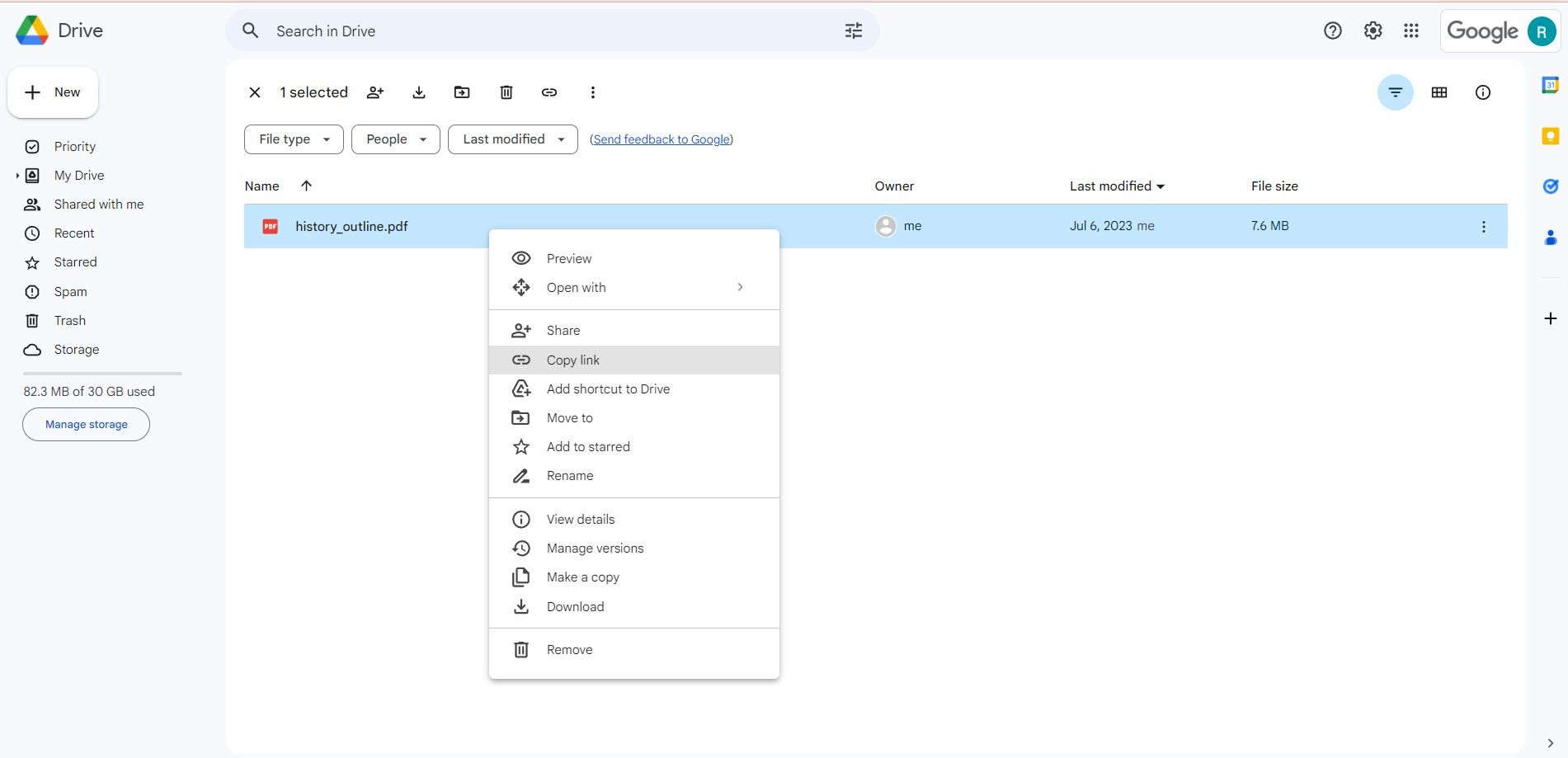Image resolution: width=1568 pixels, height=758 pixels.
Task: Click the get link icon in toolbar
Action: tap(549, 92)
